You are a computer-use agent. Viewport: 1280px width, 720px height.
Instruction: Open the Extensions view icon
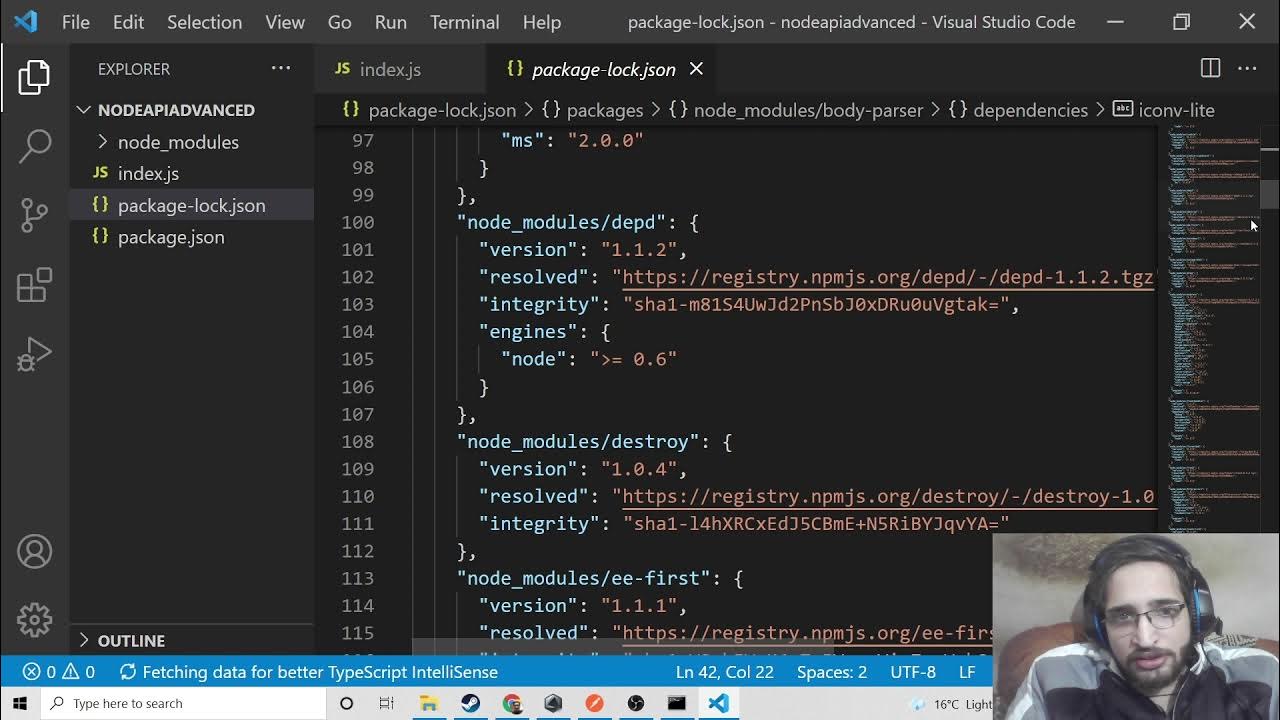coord(34,285)
